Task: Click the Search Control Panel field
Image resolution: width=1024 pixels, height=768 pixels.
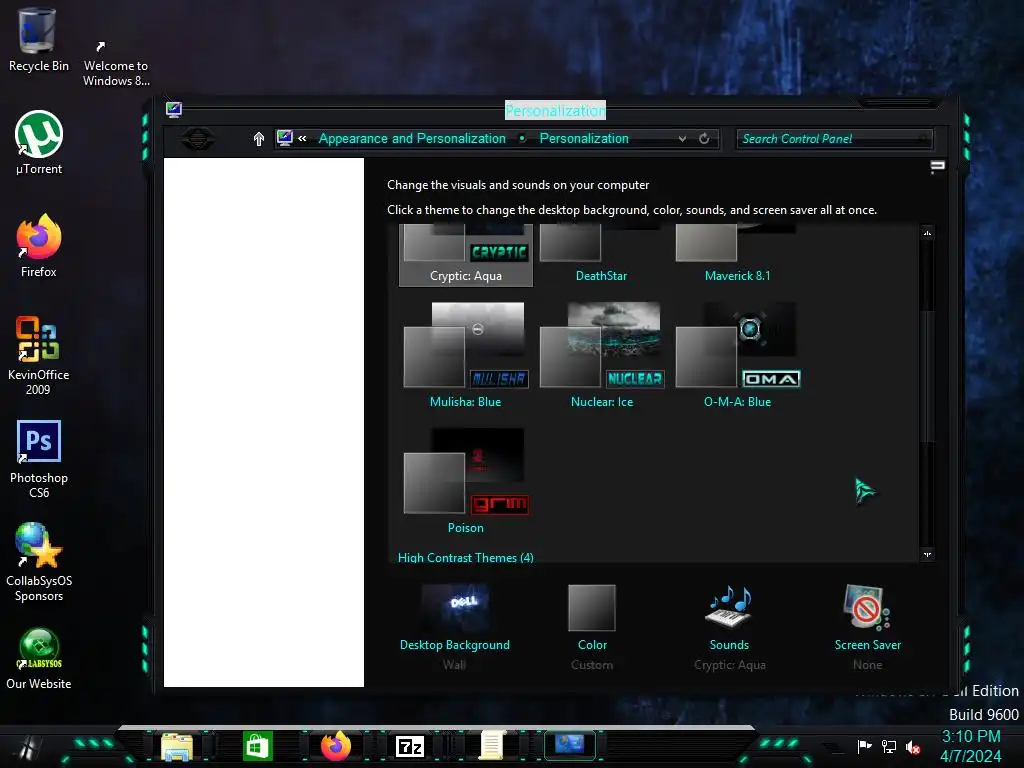Action: click(835, 139)
